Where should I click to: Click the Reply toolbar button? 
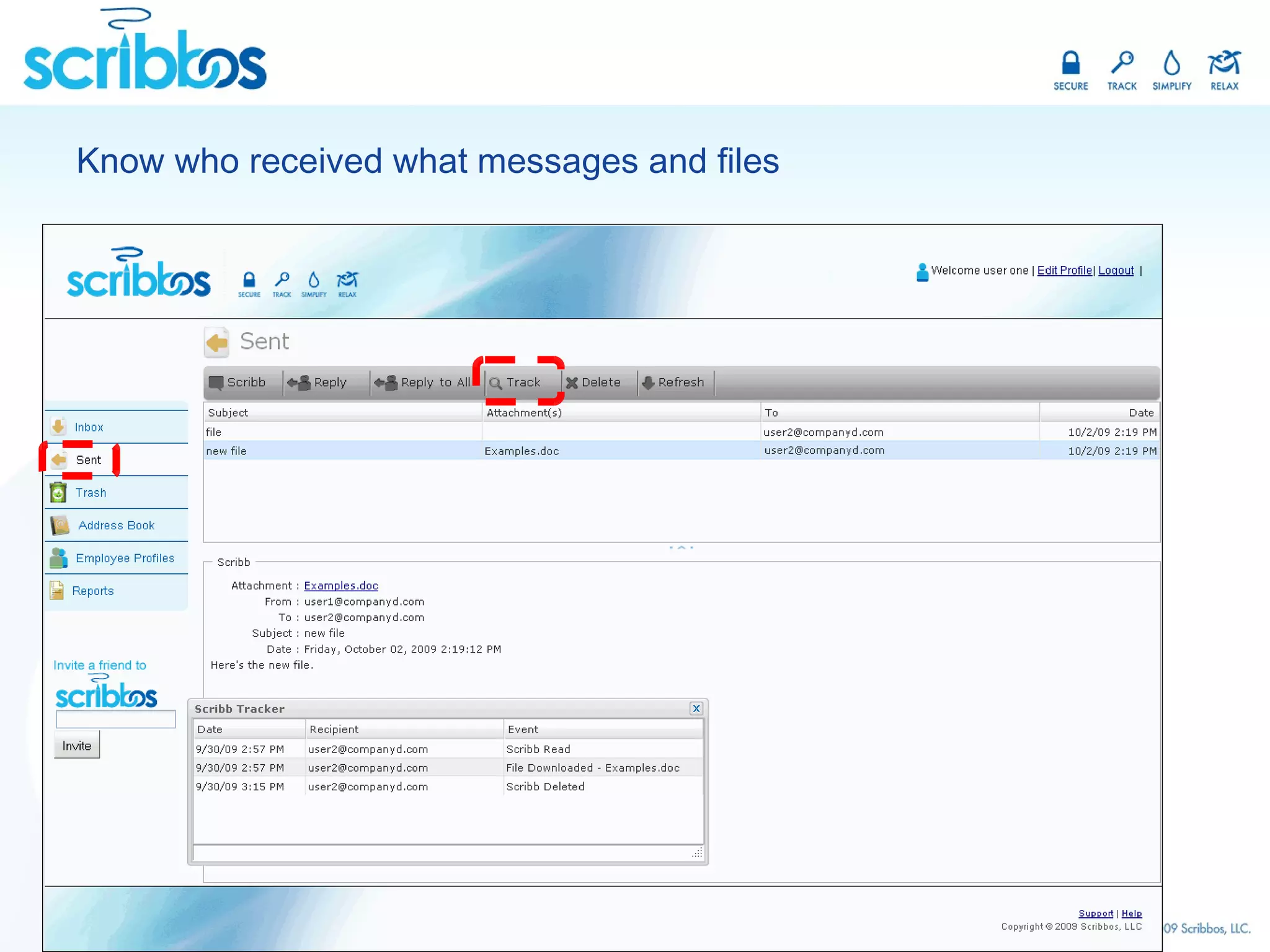coord(317,382)
